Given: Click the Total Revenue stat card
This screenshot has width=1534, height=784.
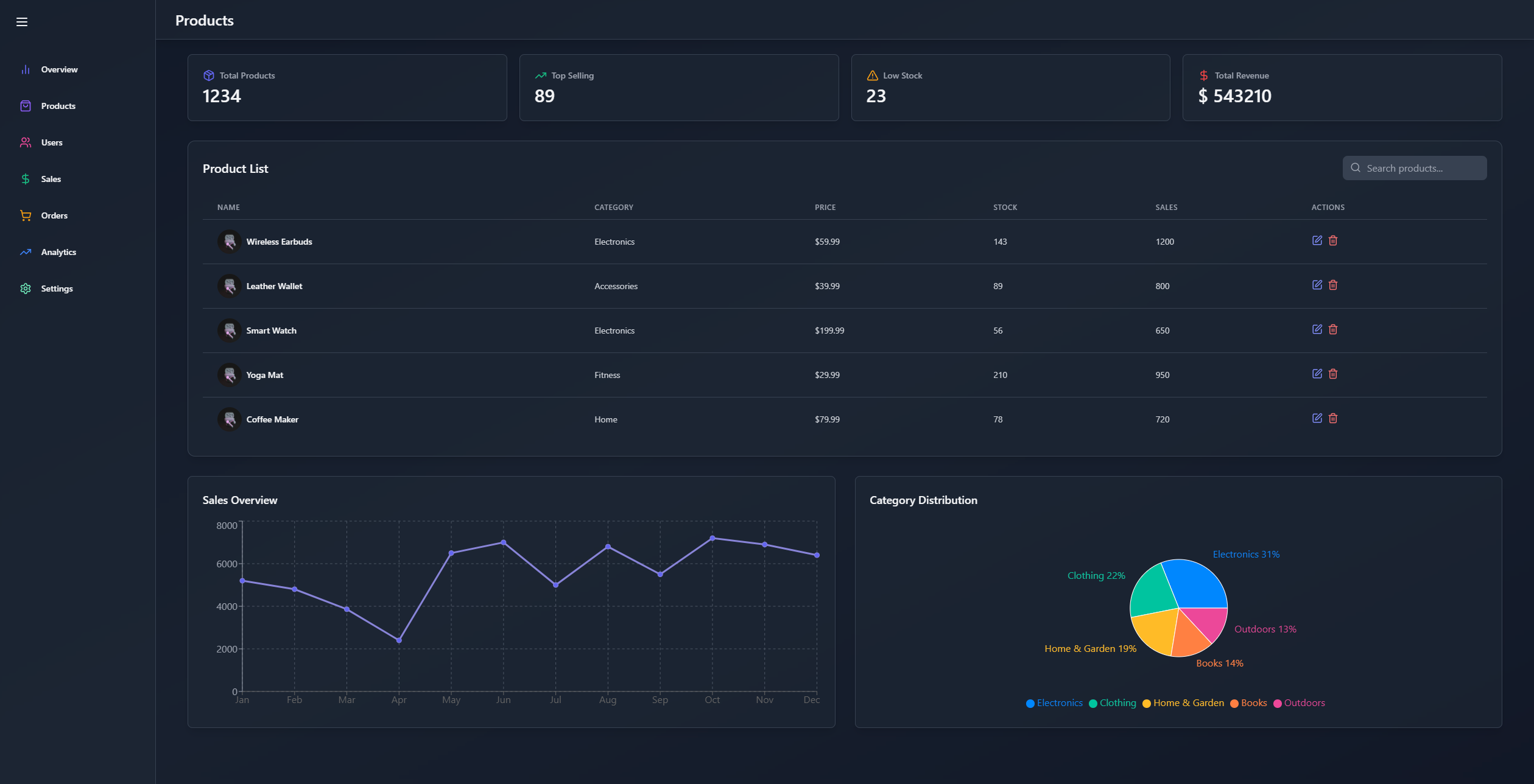Looking at the screenshot, I should 1342,87.
